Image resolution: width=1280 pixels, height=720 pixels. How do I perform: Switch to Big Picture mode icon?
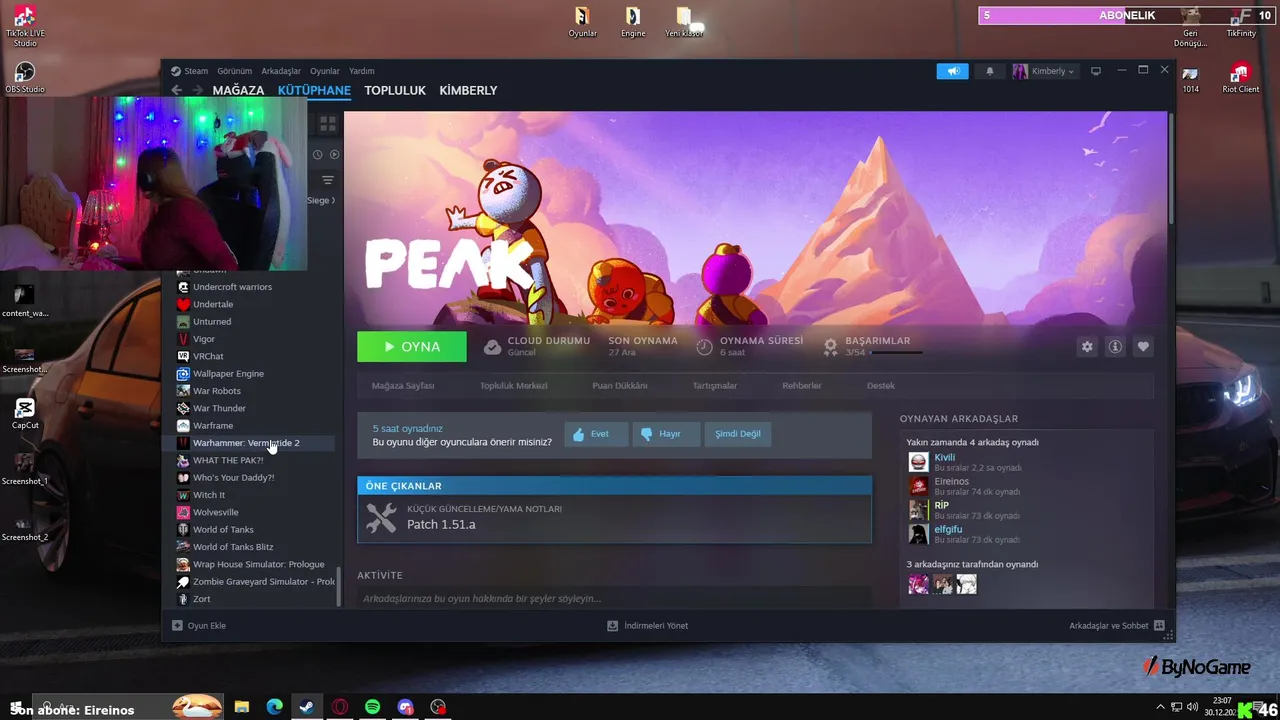click(1096, 71)
